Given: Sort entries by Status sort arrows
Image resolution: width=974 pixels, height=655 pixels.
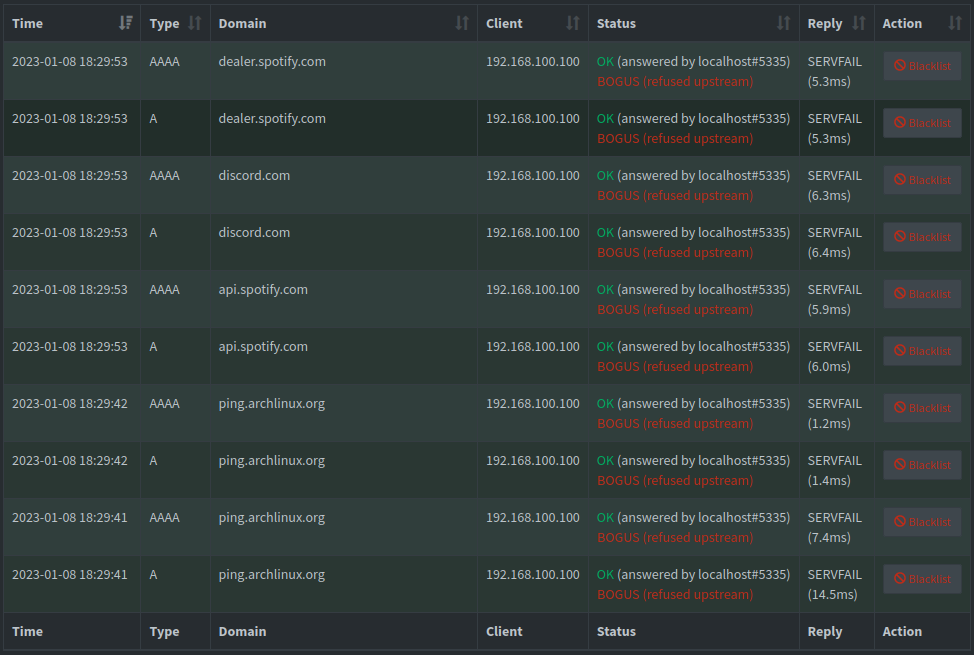Looking at the screenshot, I should (x=783, y=24).
